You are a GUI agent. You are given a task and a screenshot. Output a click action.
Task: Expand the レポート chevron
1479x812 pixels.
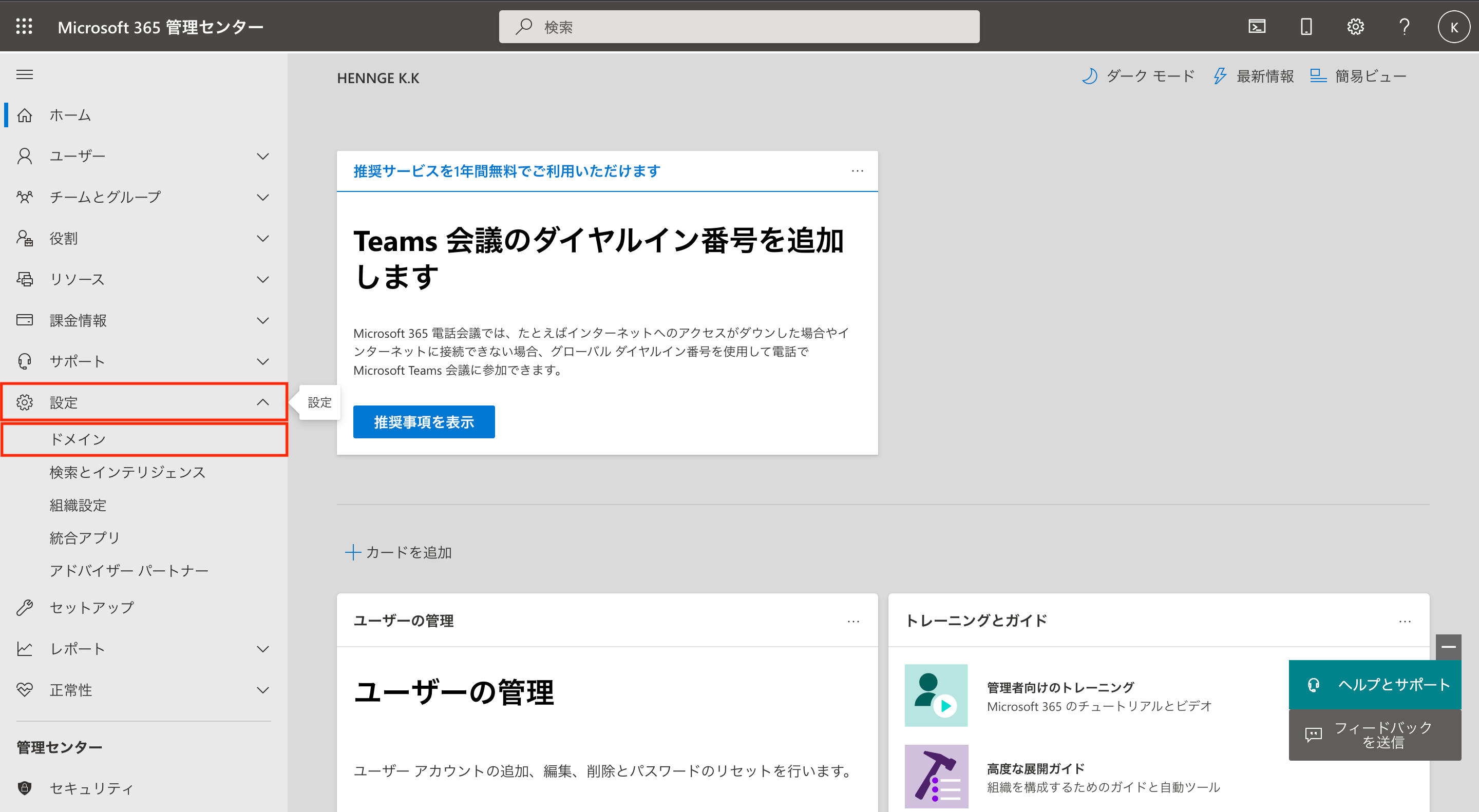[262, 649]
